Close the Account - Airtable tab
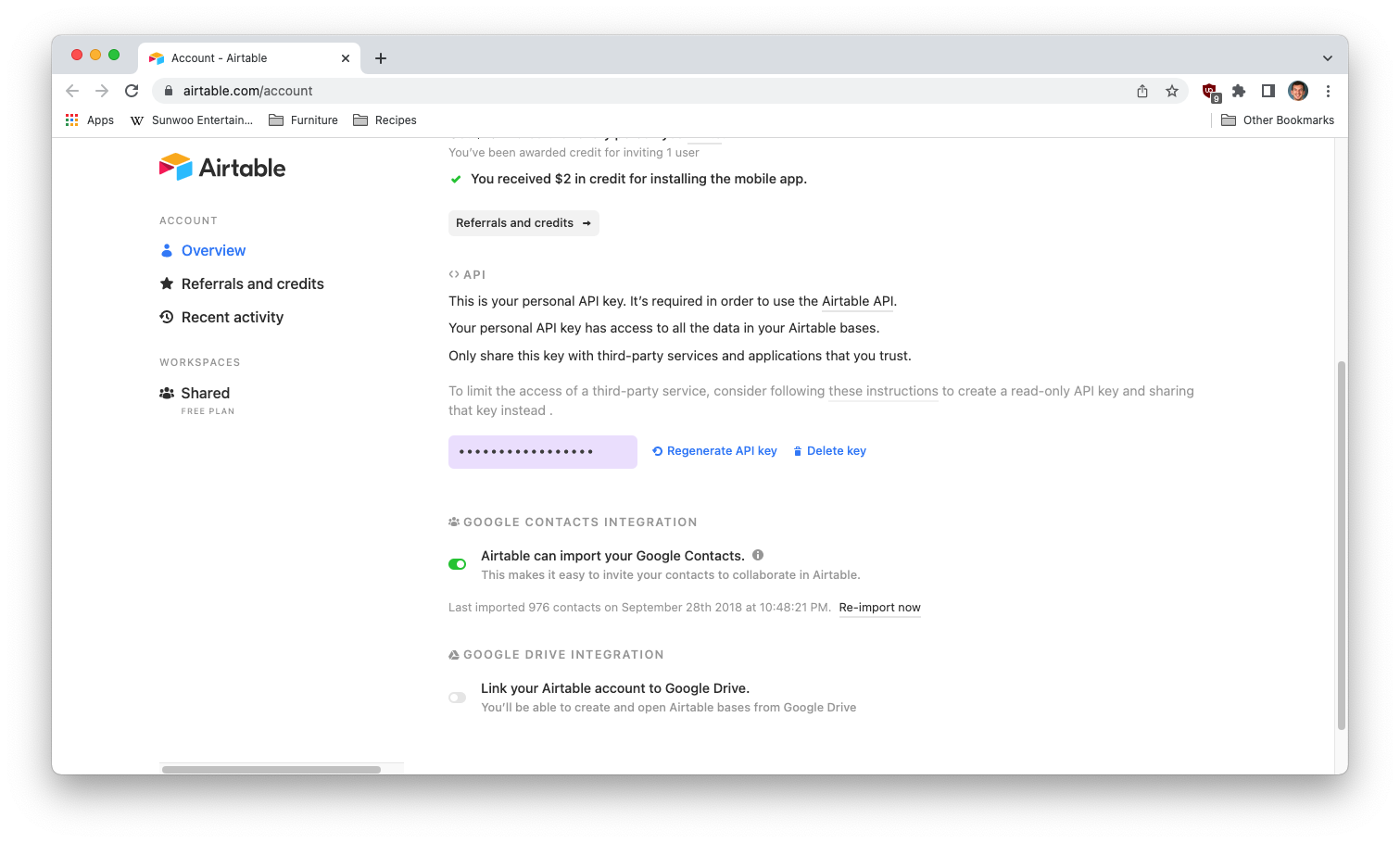The width and height of the screenshot is (1400, 843). pyautogui.click(x=346, y=58)
